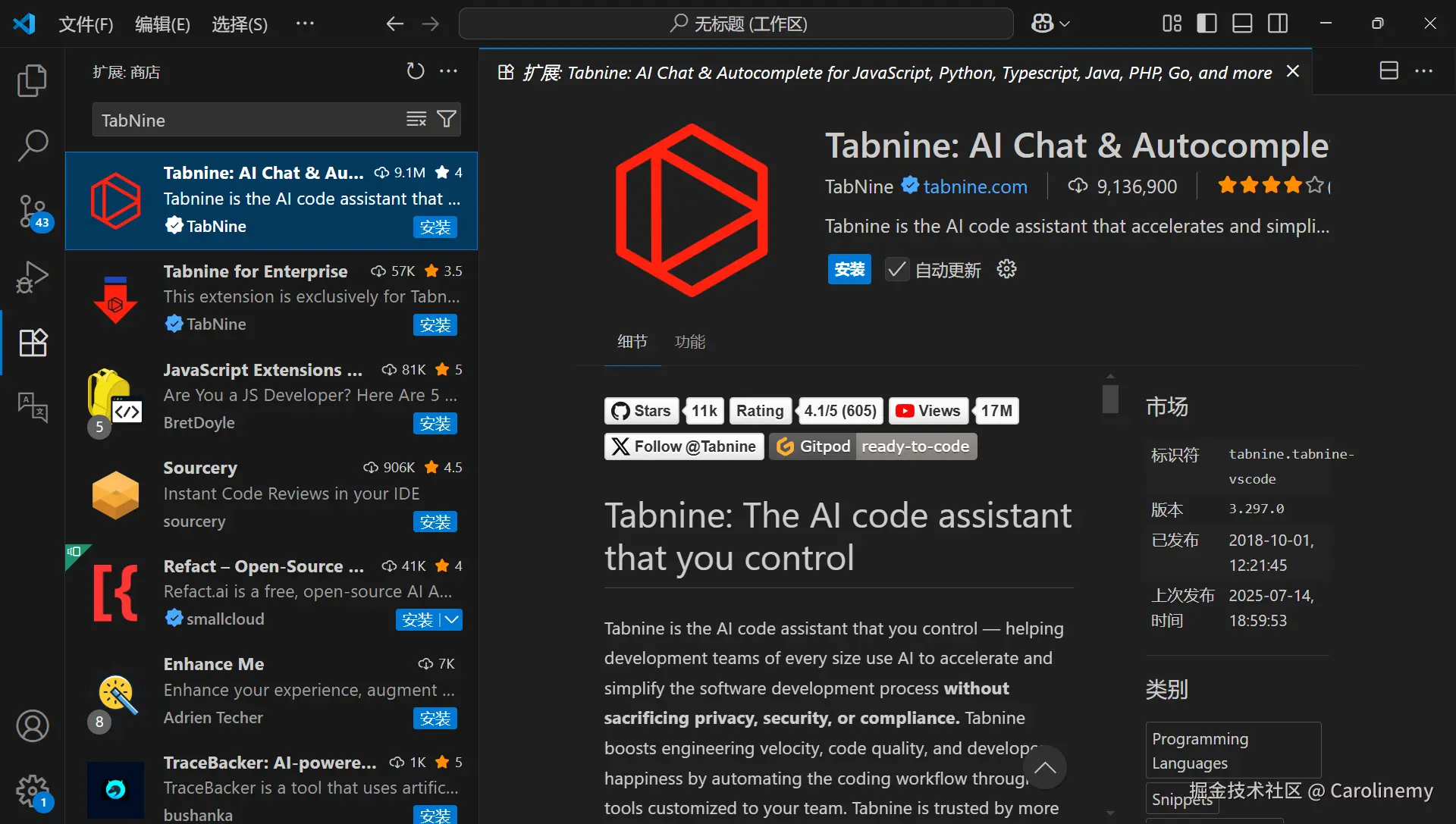Toggle the primary side bar
Viewport: 1456px width, 824px height.
click(x=1207, y=23)
